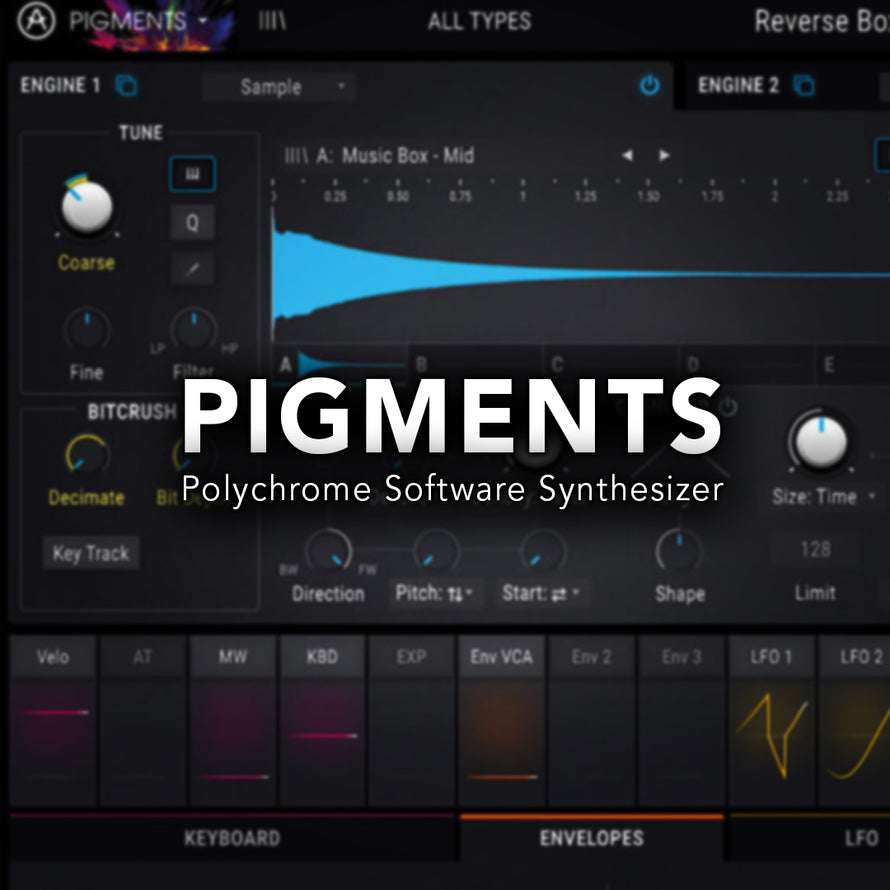Click the 1.50 sample ruler marker
This screenshot has width=890, height=890.
(x=648, y=196)
